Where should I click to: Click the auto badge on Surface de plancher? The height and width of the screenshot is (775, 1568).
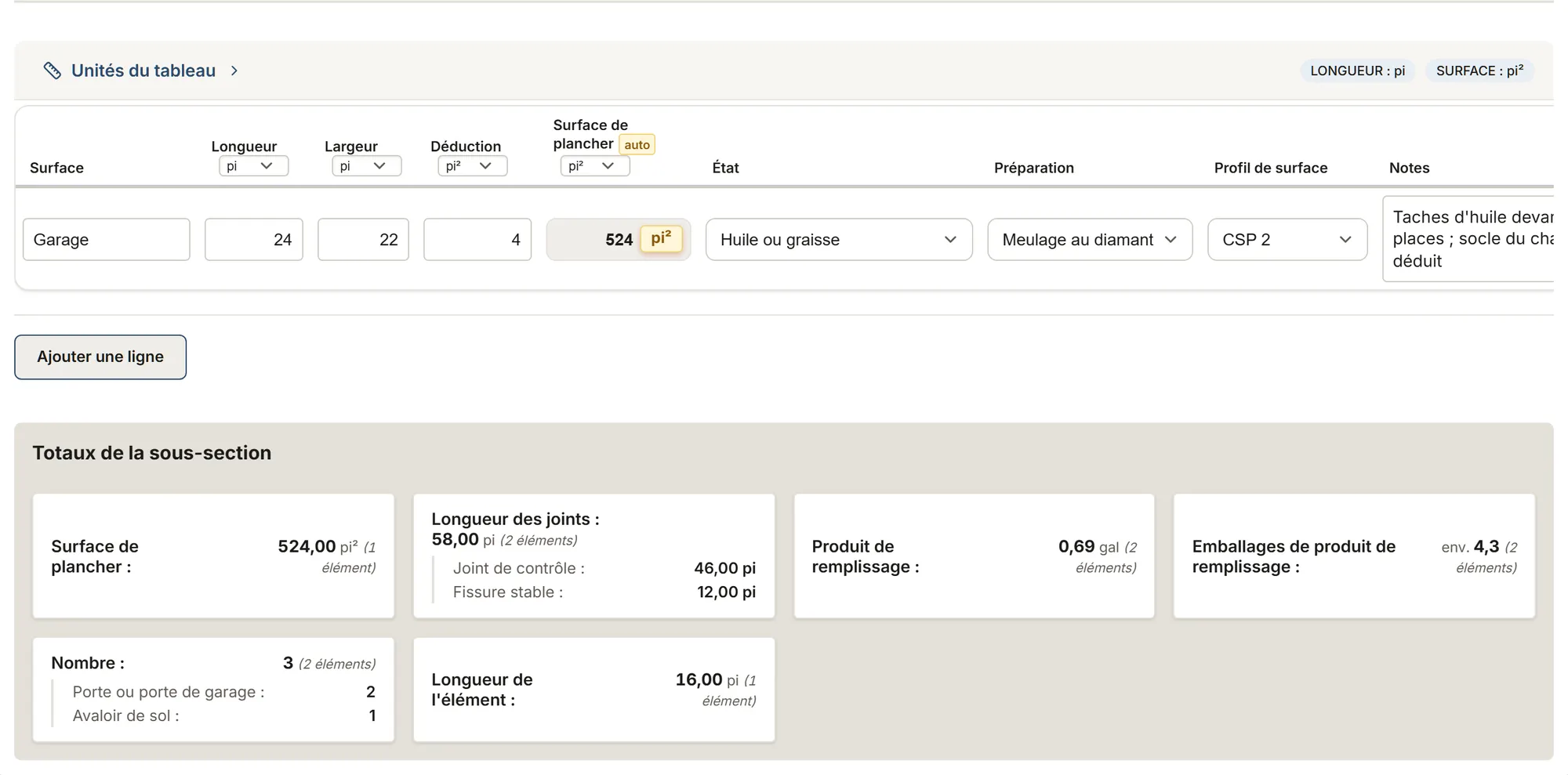637,145
